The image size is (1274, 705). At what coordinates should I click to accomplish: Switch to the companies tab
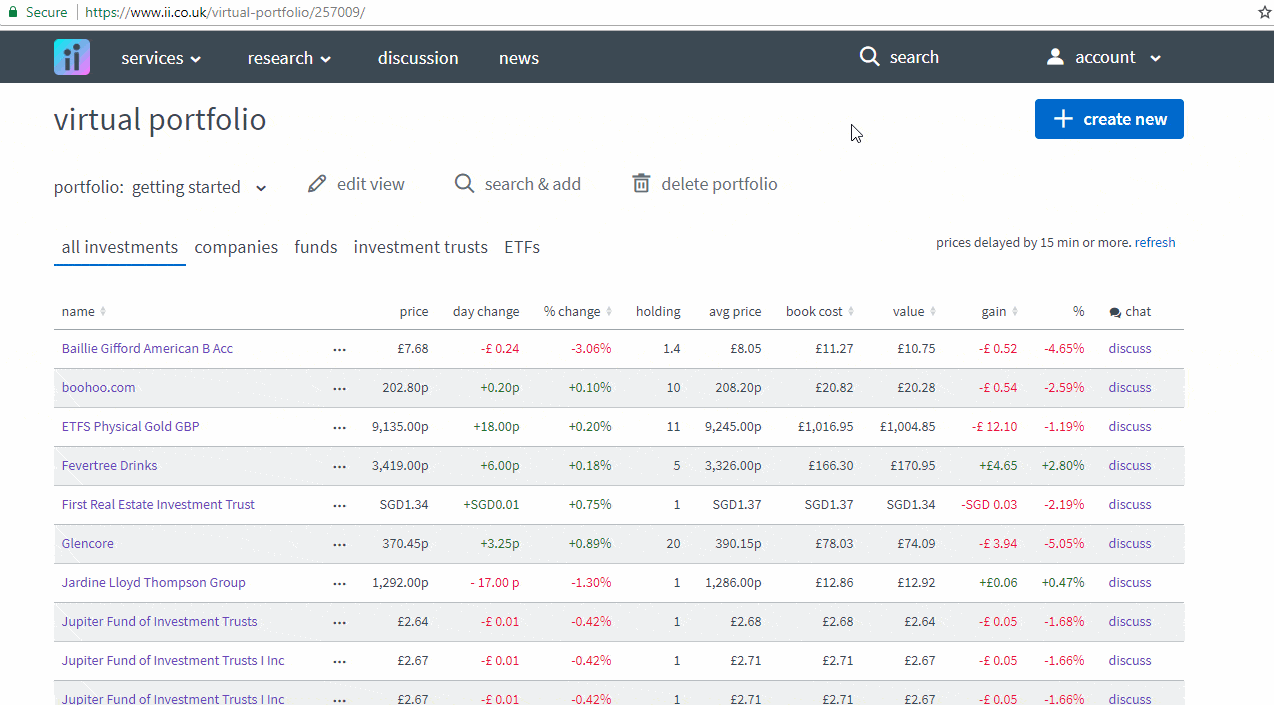(236, 247)
